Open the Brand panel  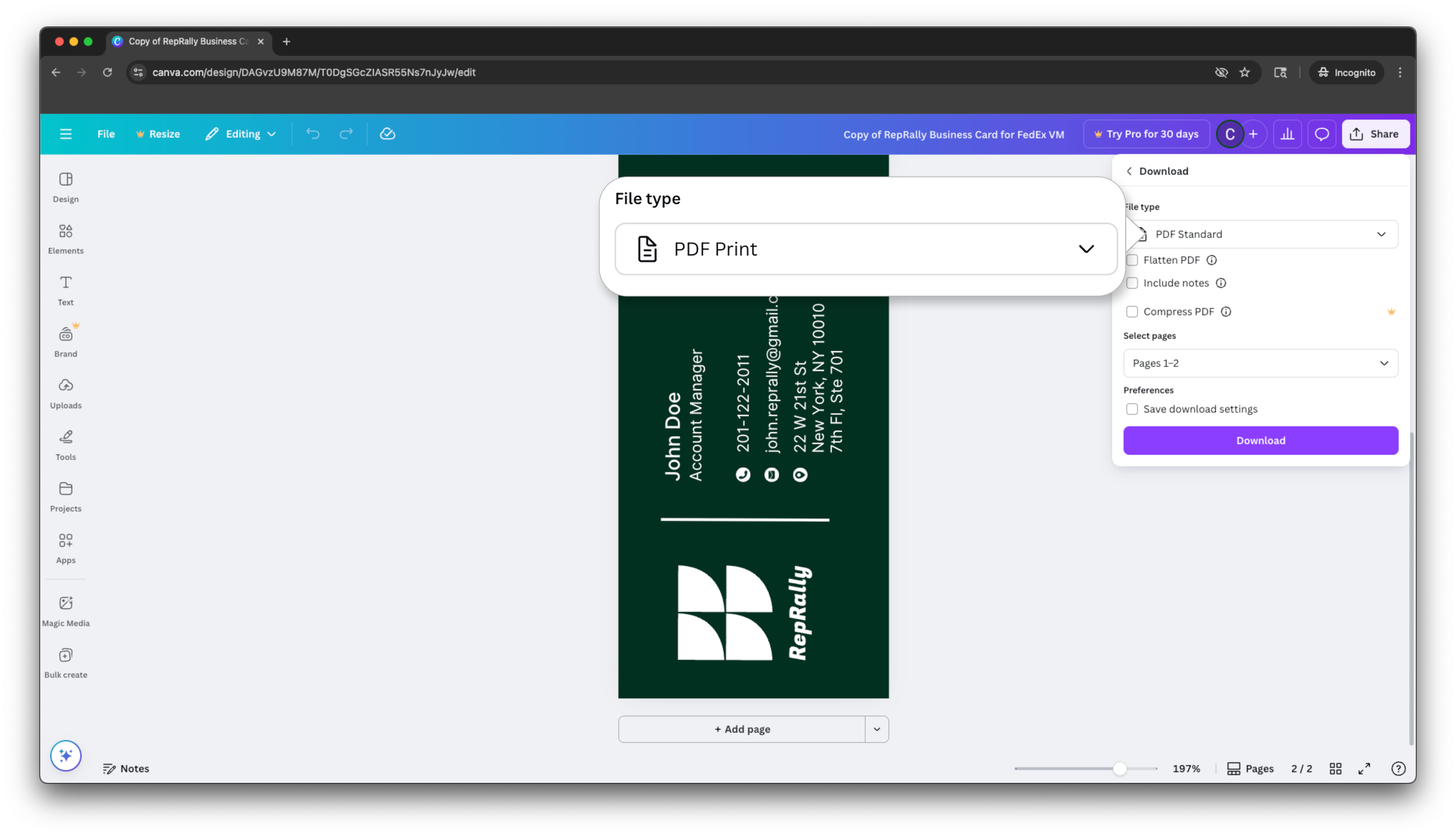65,342
